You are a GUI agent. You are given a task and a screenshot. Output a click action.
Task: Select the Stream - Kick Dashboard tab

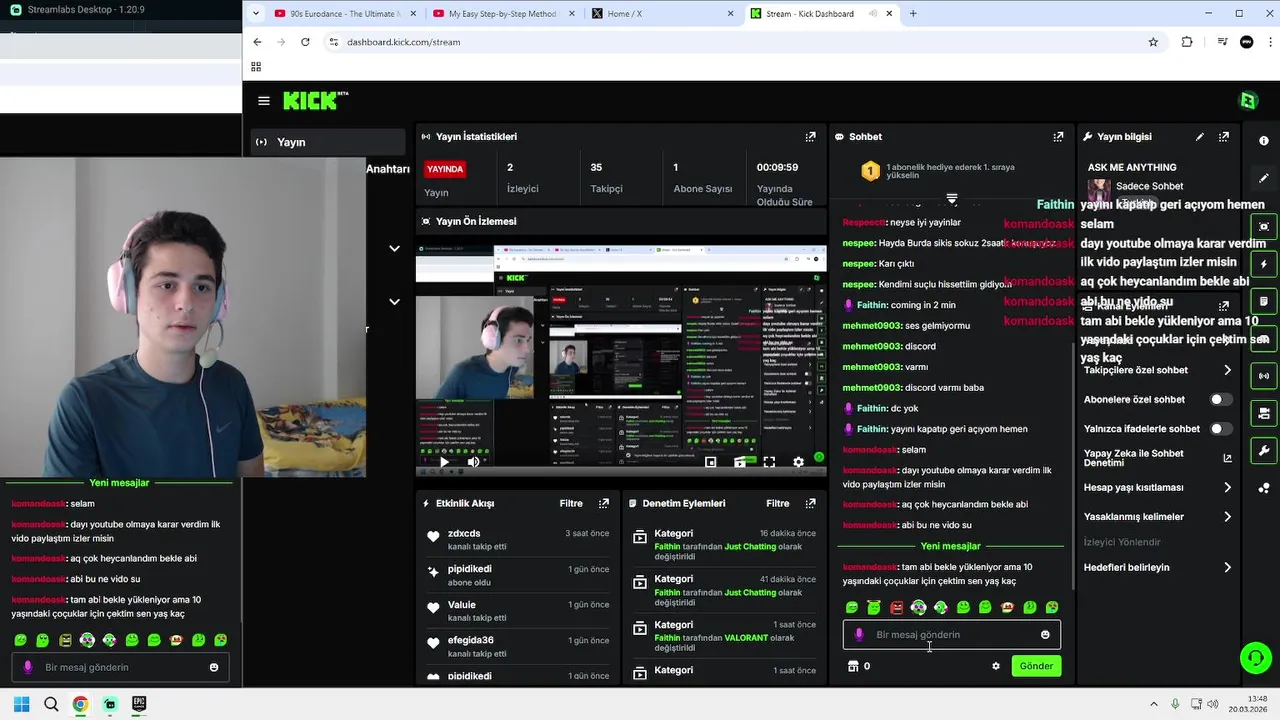(821, 14)
